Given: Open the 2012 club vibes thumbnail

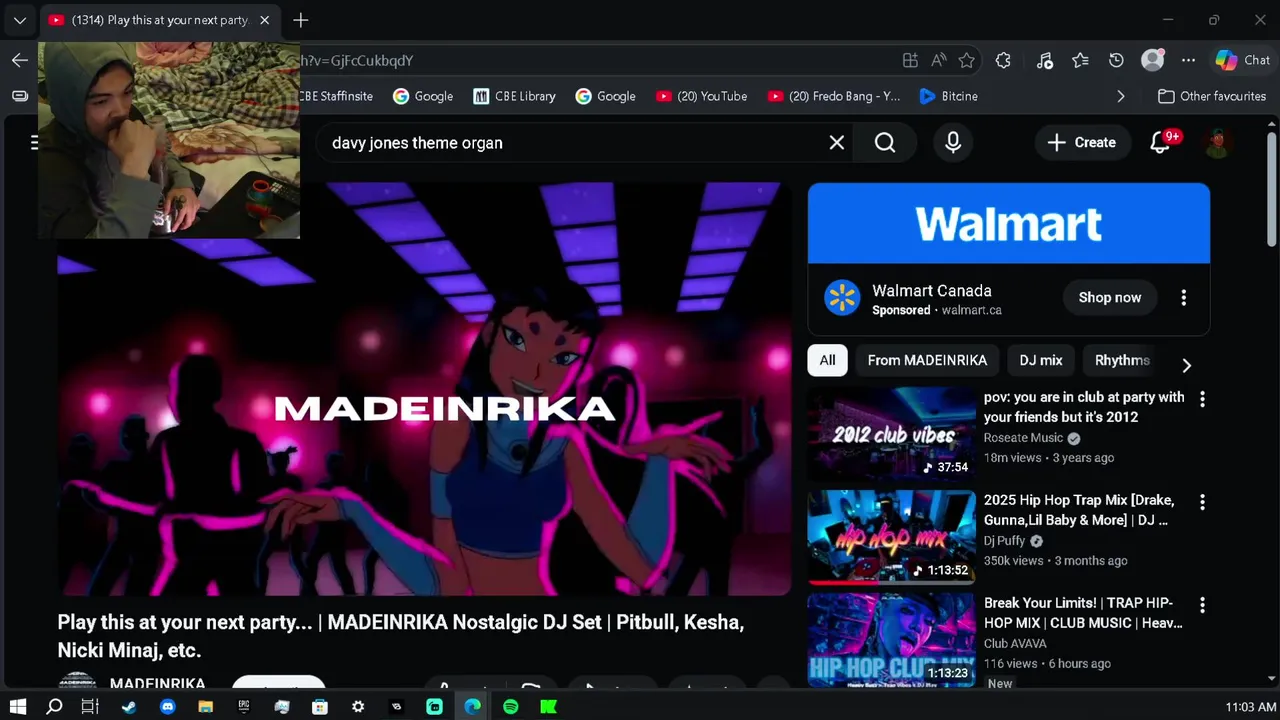Looking at the screenshot, I should (x=891, y=434).
